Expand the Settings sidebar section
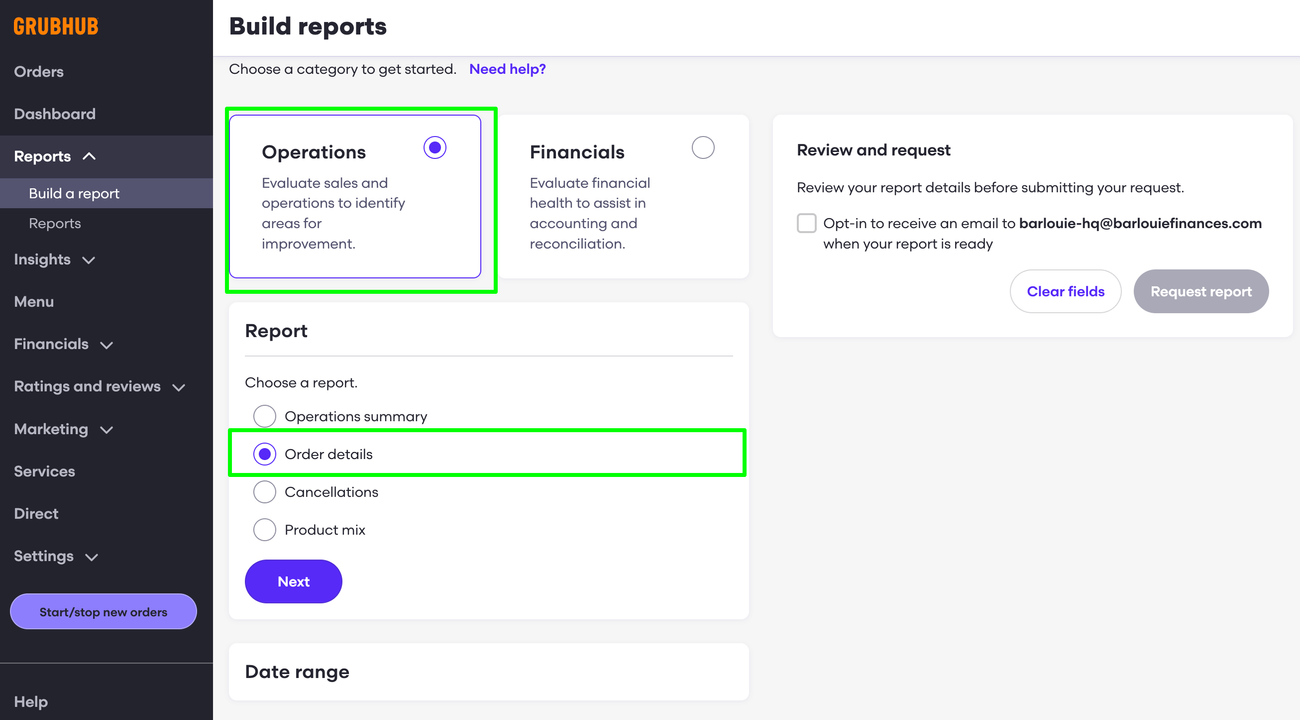1300x720 pixels. (x=56, y=557)
